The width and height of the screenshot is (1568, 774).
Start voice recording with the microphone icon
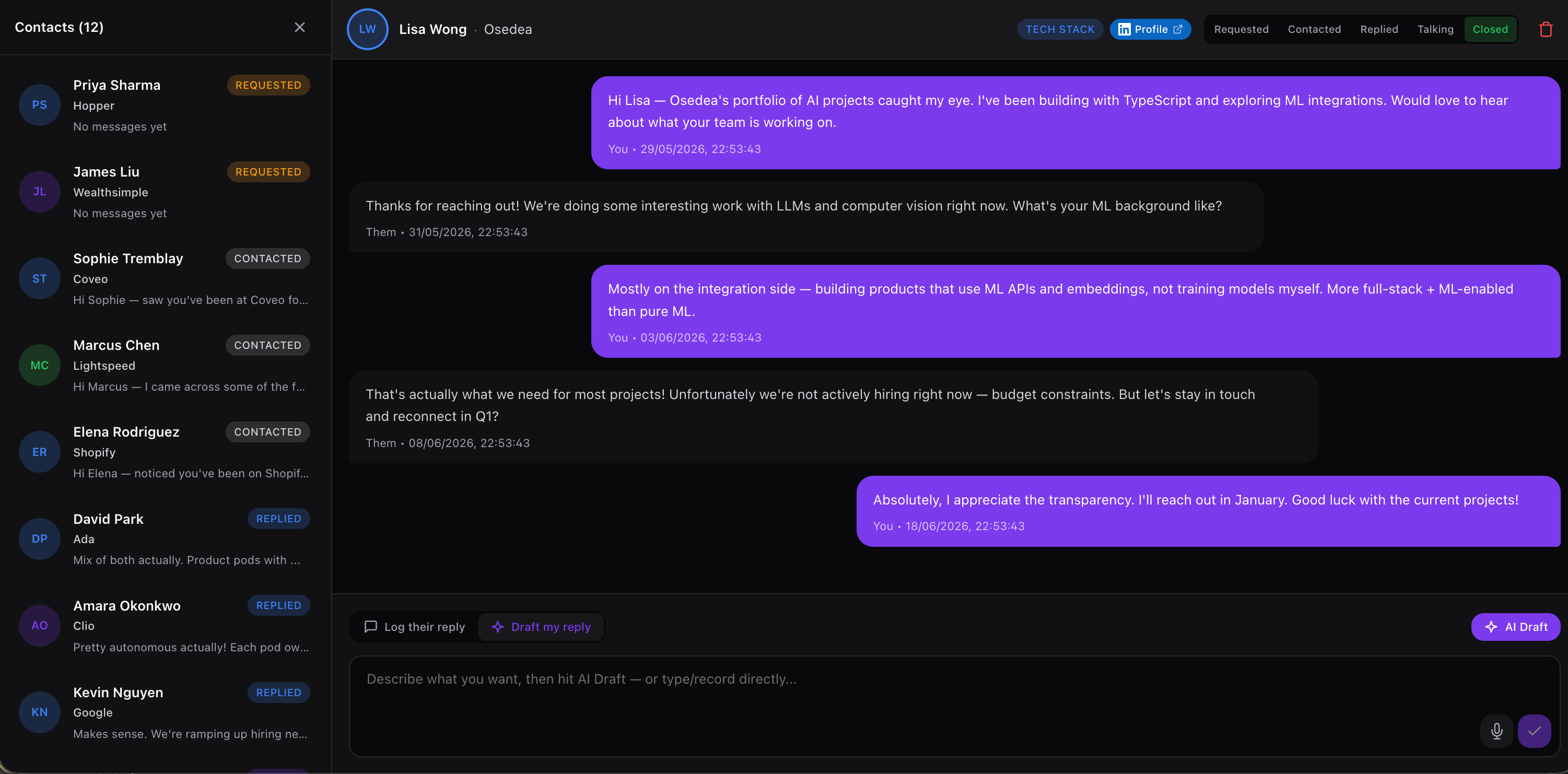[1497, 730]
